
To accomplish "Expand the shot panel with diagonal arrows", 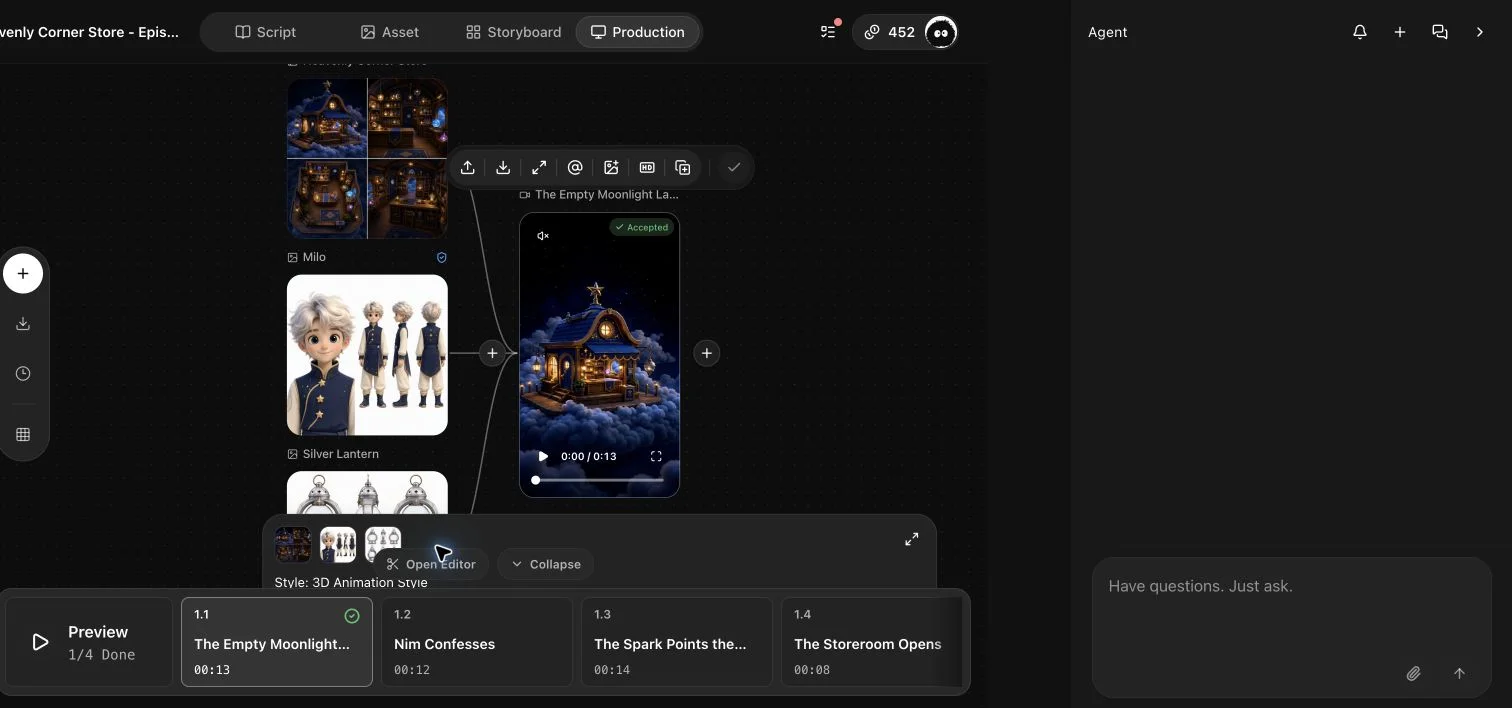I will click(x=912, y=539).
